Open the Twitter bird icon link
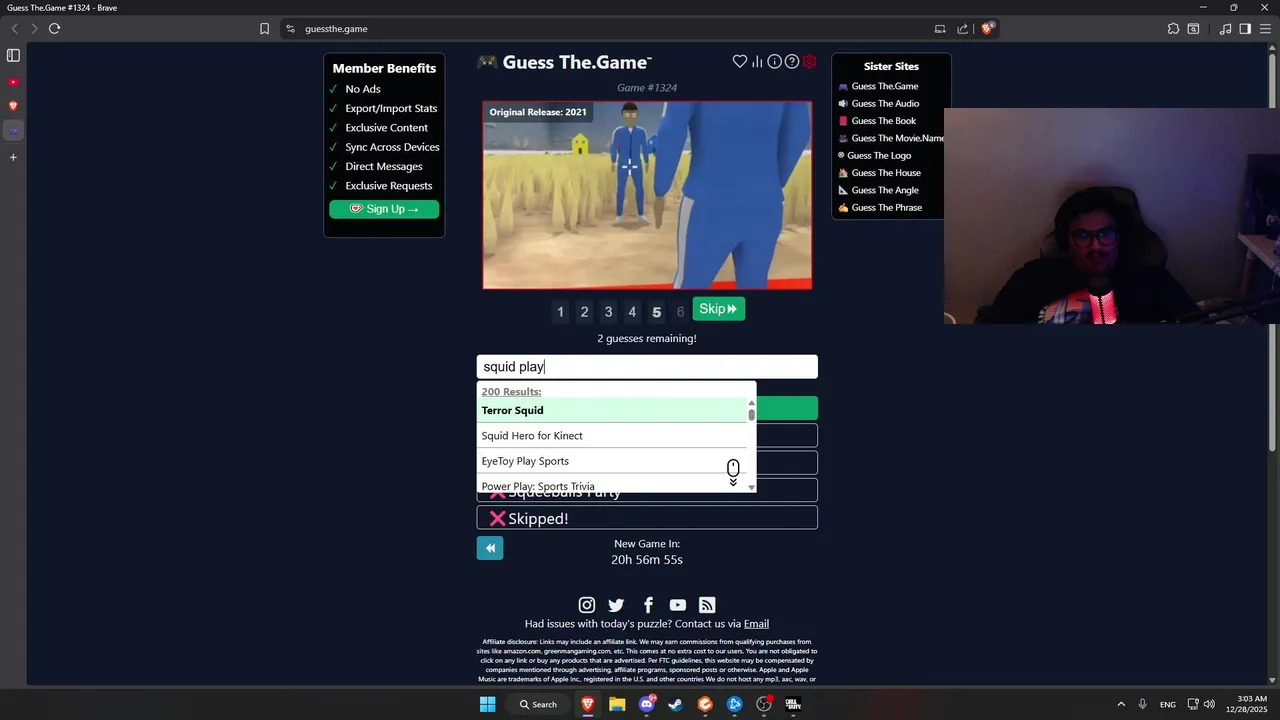The height and width of the screenshot is (720, 1280). pos(616,605)
